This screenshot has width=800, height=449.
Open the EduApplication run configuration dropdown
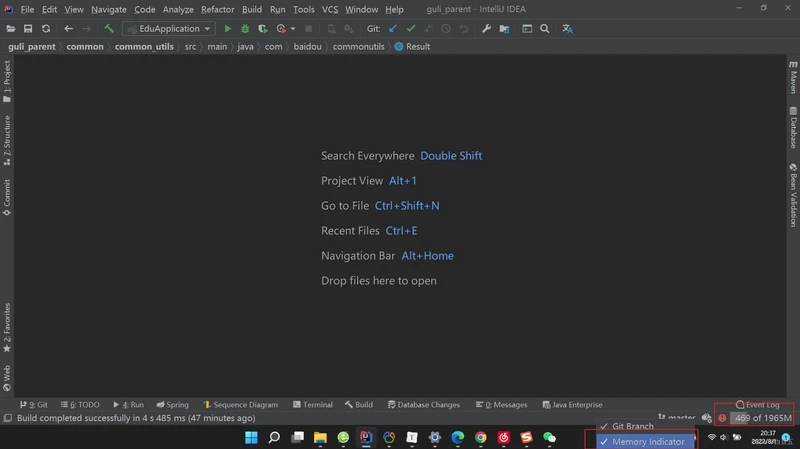168,29
